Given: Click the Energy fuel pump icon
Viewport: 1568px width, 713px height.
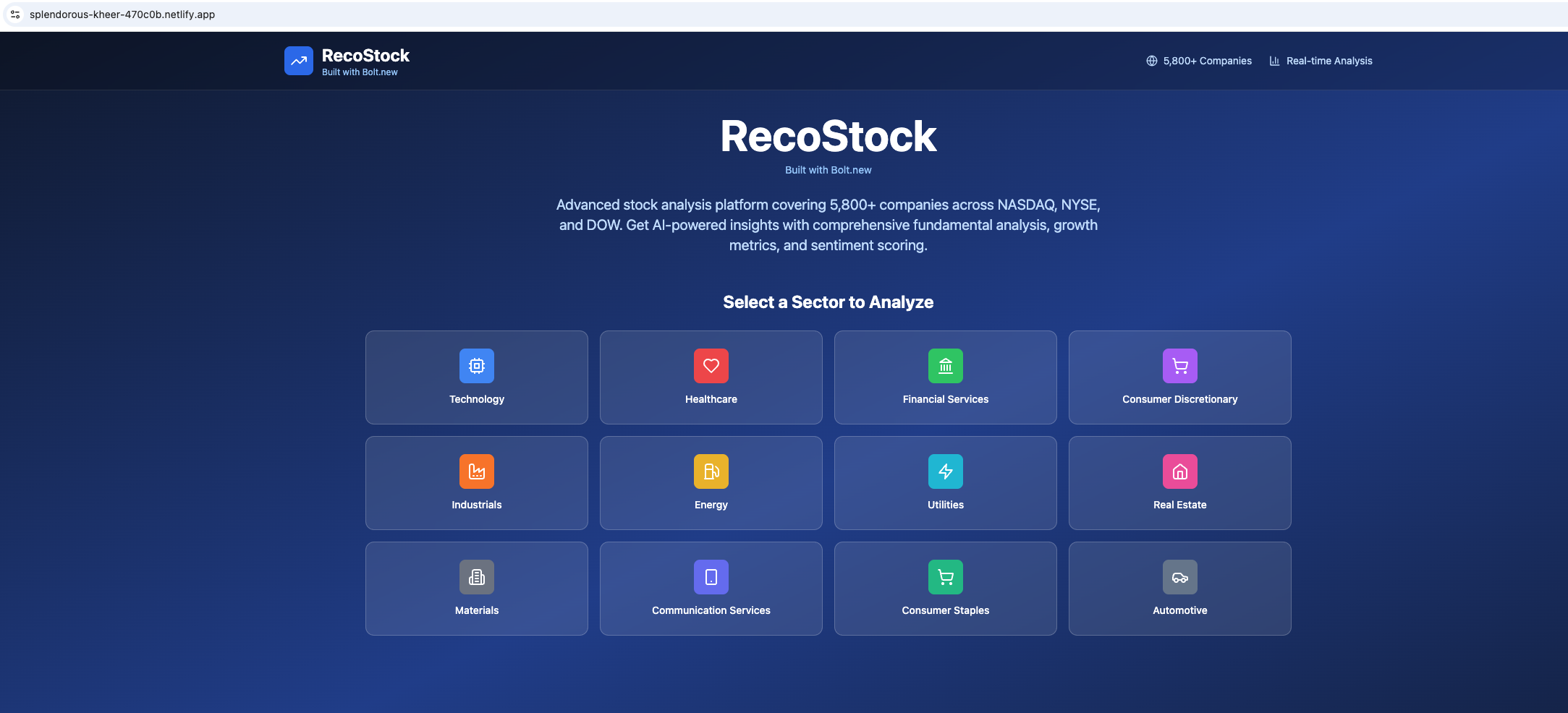Looking at the screenshot, I should pos(711,471).
